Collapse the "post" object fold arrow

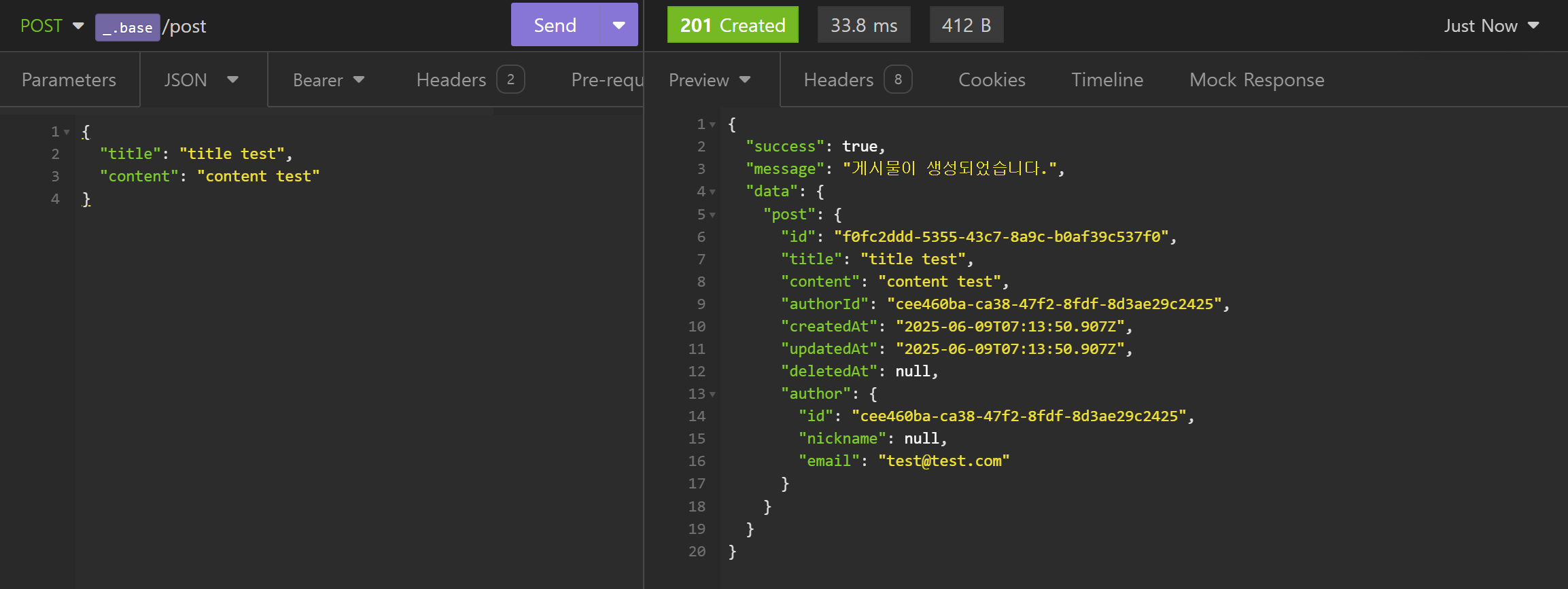(x=712, y=215)
